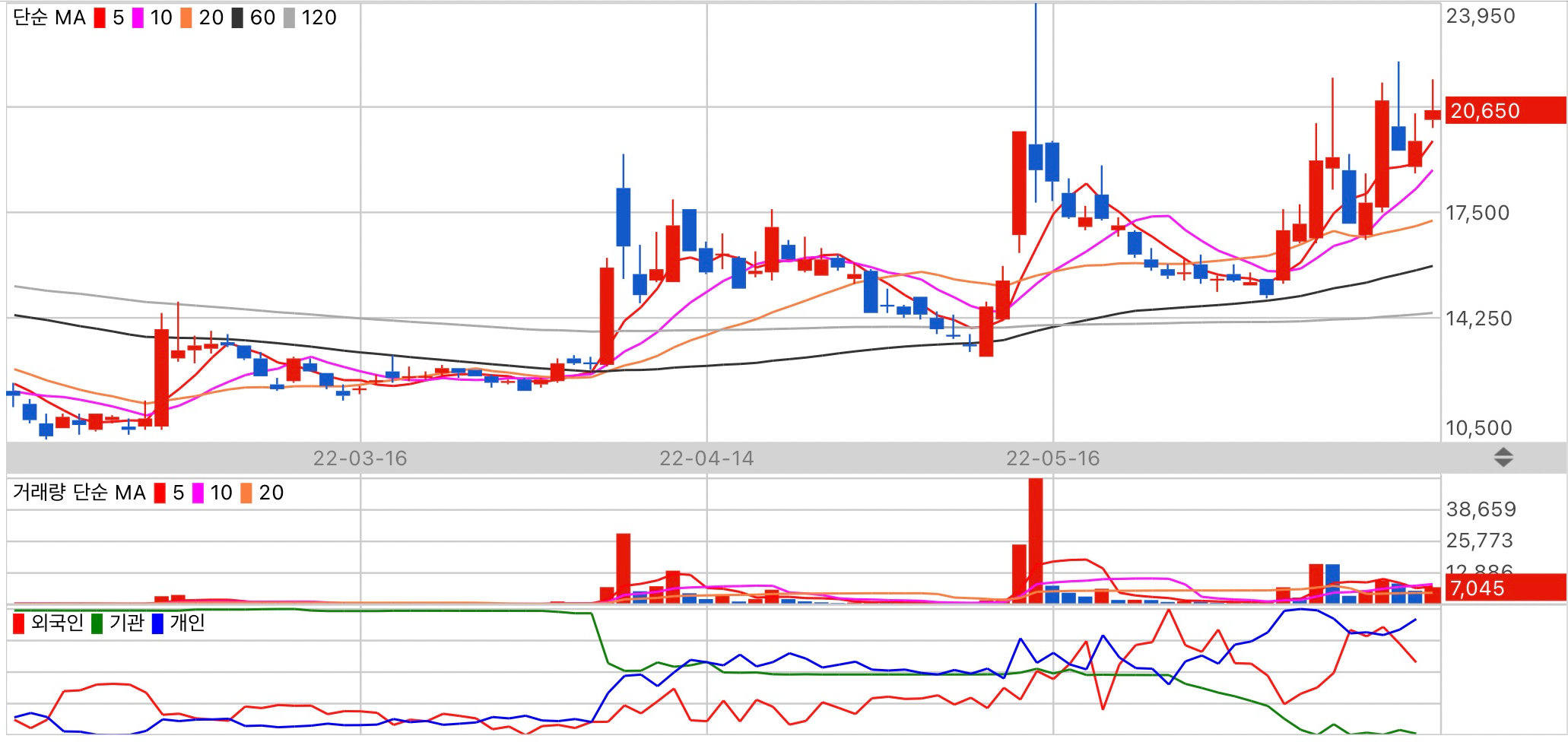Click the 외국인 legend label
This screenshot has width=1568, height=742.
pos(57,623)
